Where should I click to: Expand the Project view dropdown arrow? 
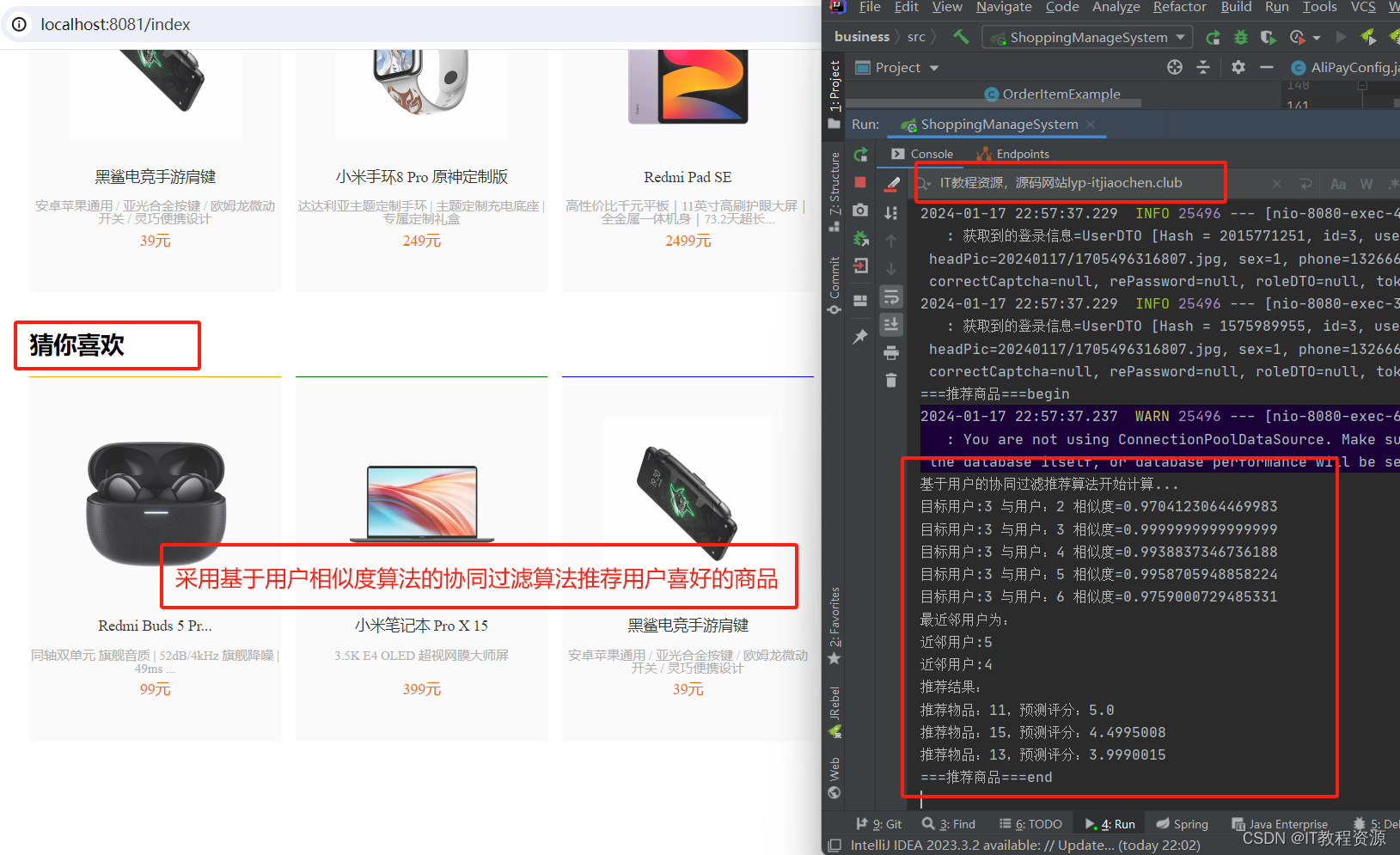coord(934,68)
